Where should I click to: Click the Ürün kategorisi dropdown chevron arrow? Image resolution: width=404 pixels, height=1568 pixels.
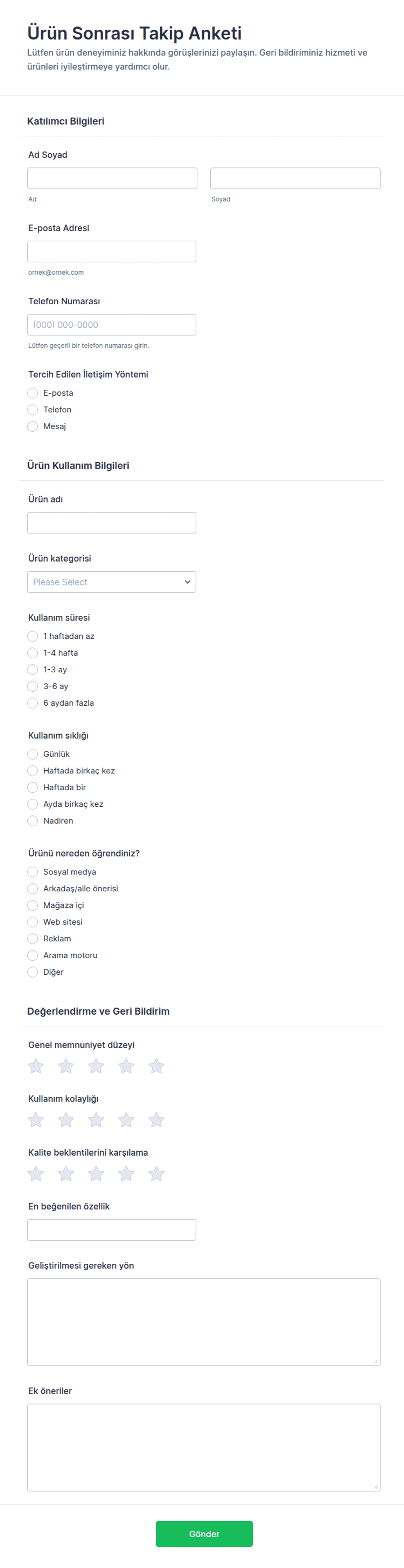187,582
